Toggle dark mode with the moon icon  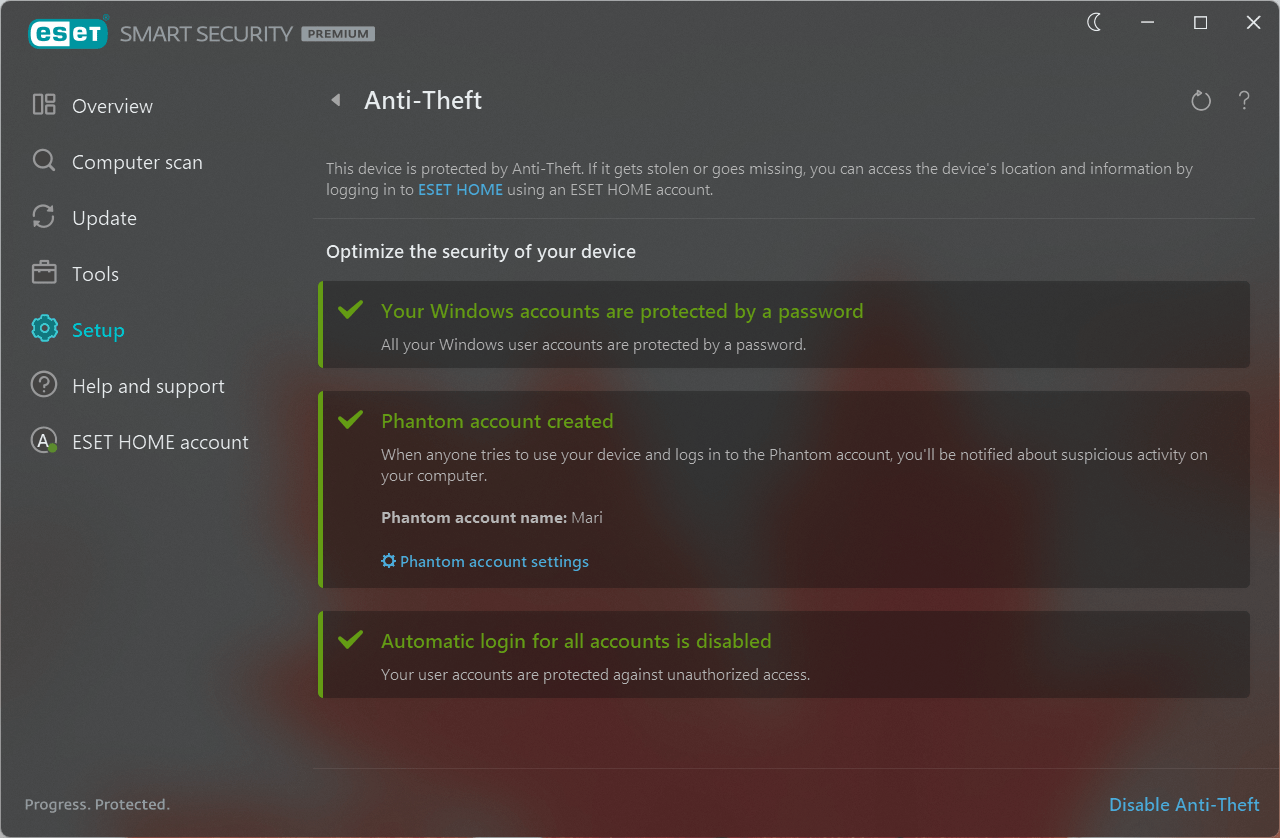click(x=1095, y=22)
